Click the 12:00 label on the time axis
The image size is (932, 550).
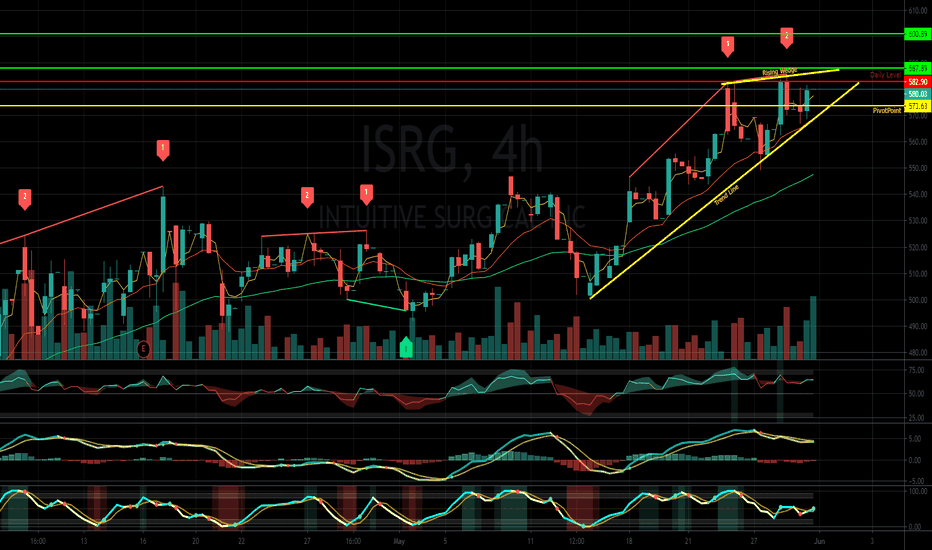point(577,542)
